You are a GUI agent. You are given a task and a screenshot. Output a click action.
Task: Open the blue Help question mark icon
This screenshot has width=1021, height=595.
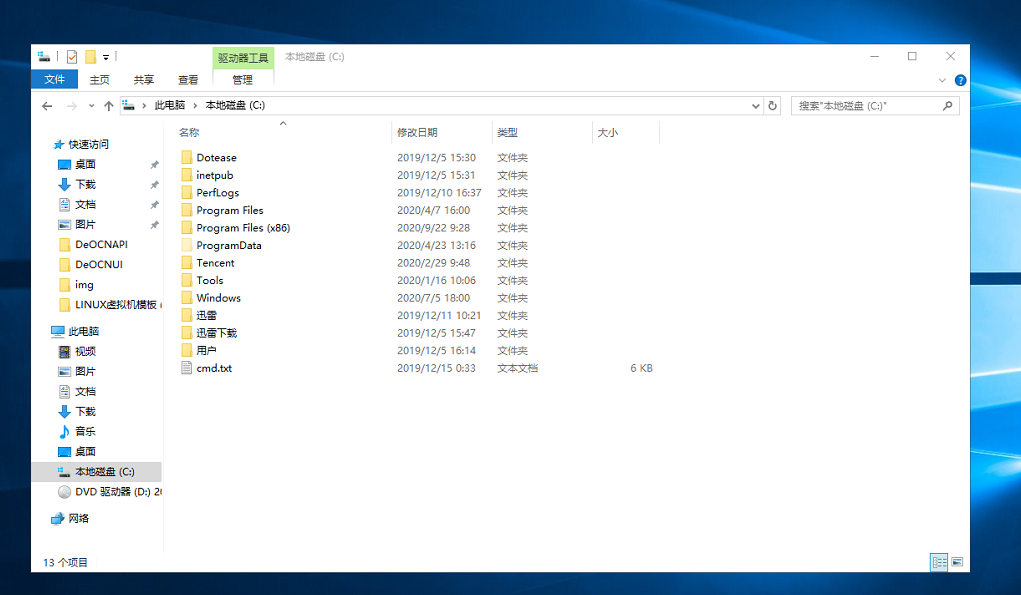coord(960,80)
